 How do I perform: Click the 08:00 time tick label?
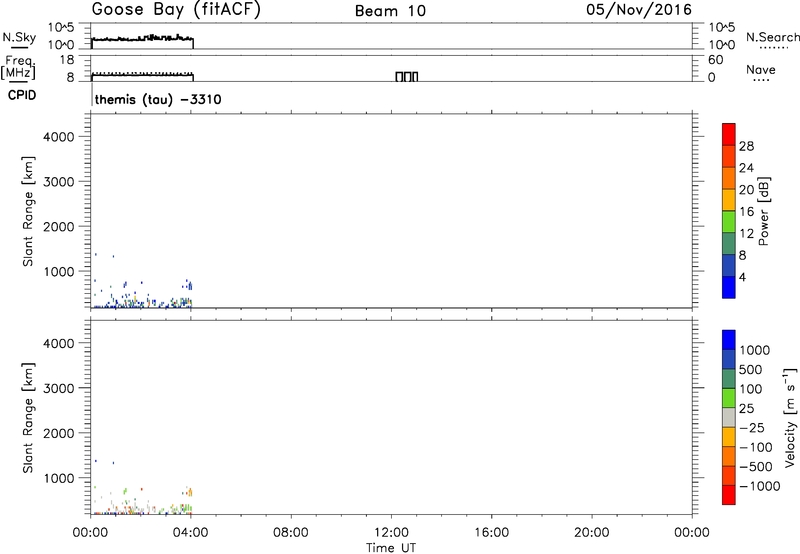coord(291,533)
